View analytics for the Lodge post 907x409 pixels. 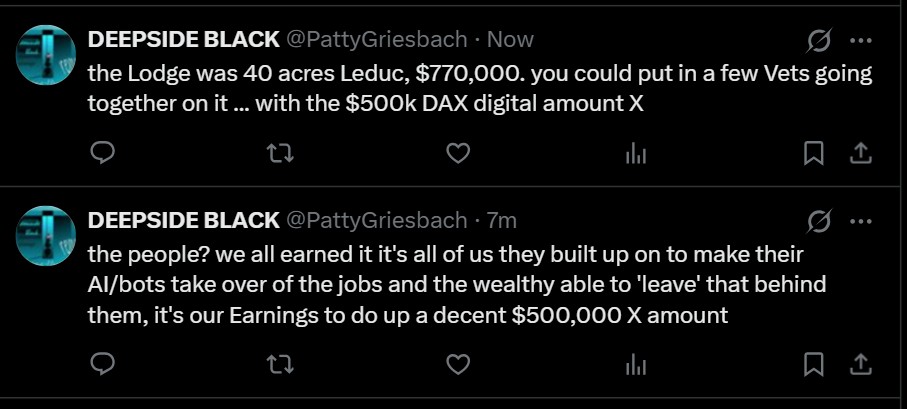point(634,153)
